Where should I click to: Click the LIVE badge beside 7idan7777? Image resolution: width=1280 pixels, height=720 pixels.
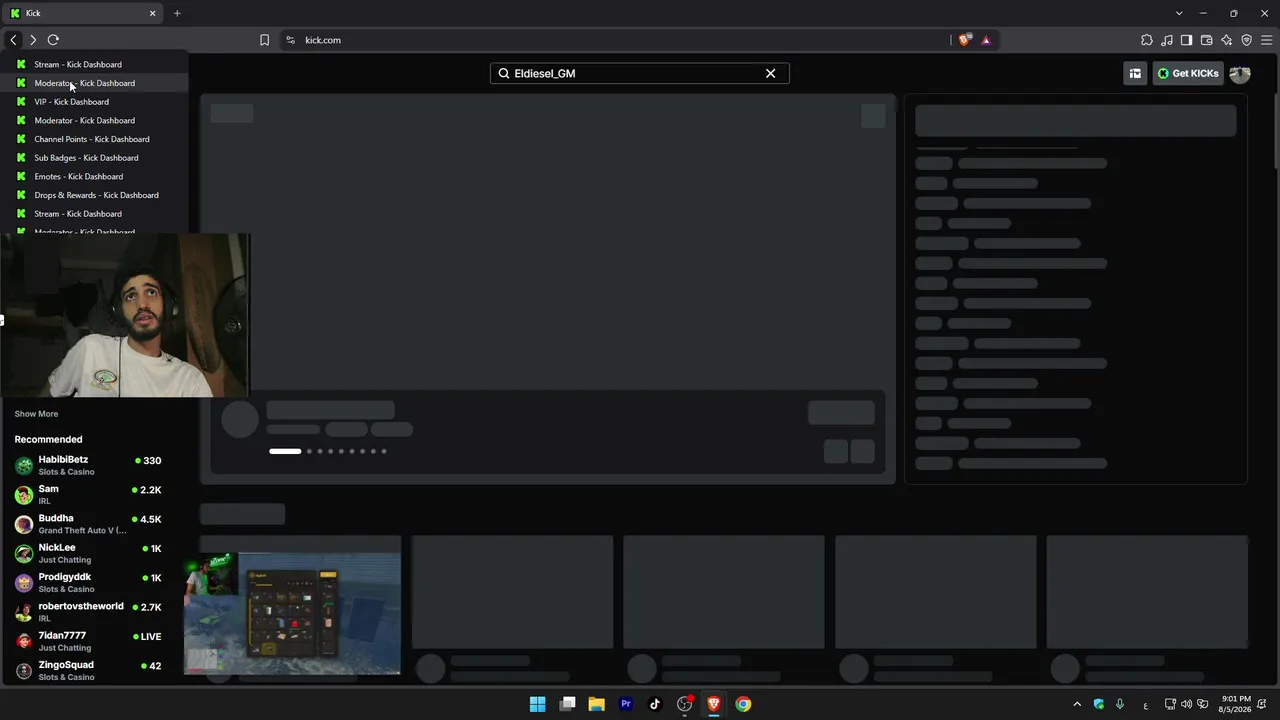tap(147, 636)
